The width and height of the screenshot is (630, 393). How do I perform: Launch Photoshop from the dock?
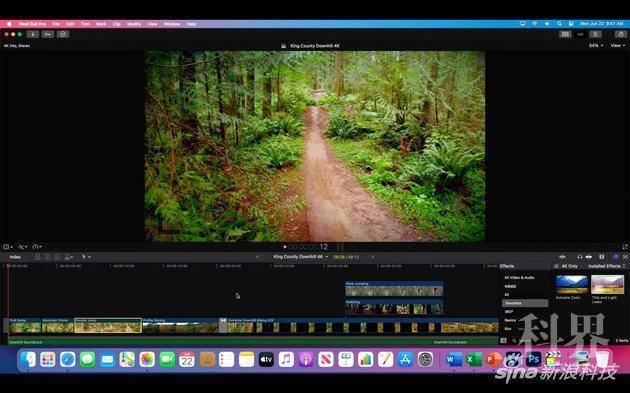pyautogui.click(x=533, y=359)
